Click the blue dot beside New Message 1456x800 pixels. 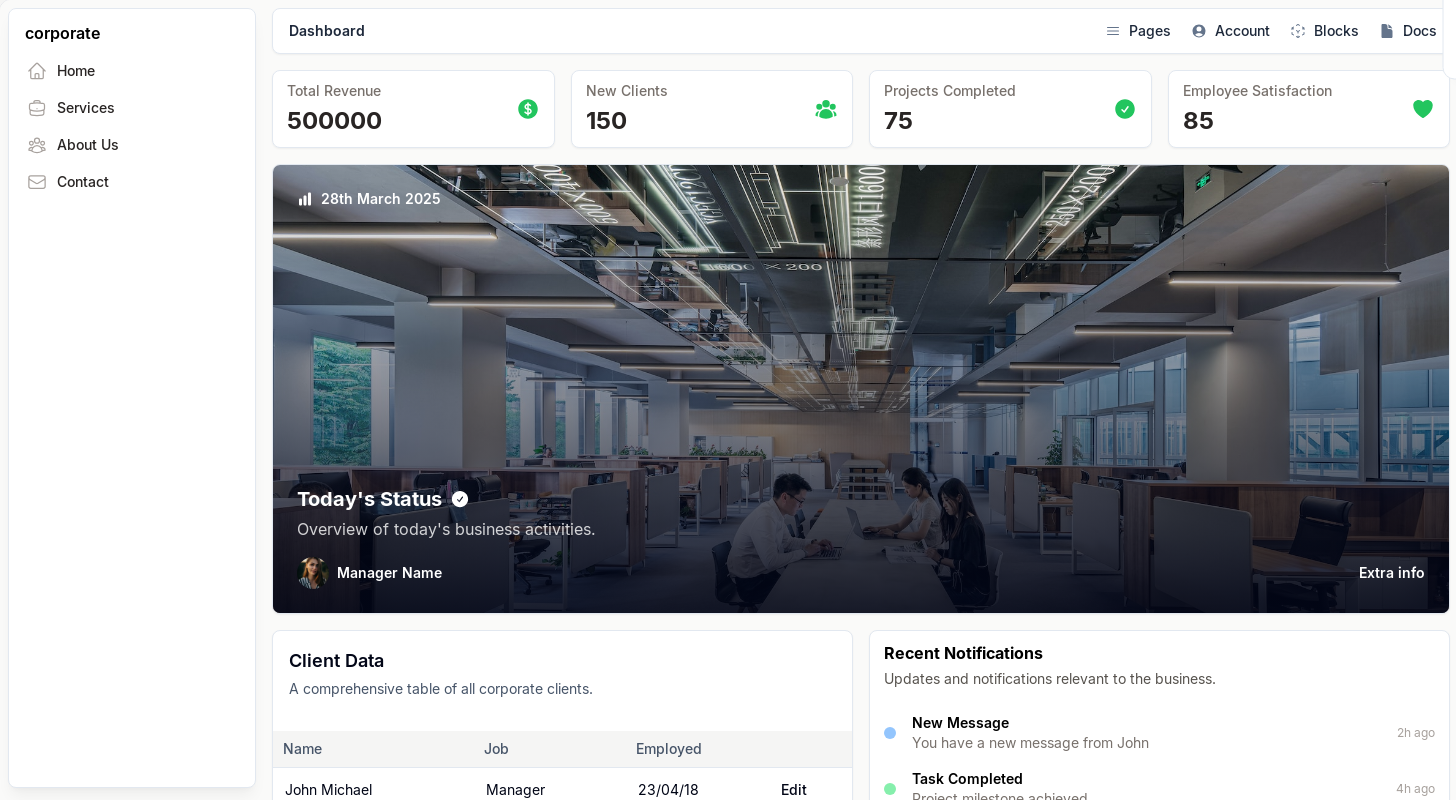tap(890, 733)
